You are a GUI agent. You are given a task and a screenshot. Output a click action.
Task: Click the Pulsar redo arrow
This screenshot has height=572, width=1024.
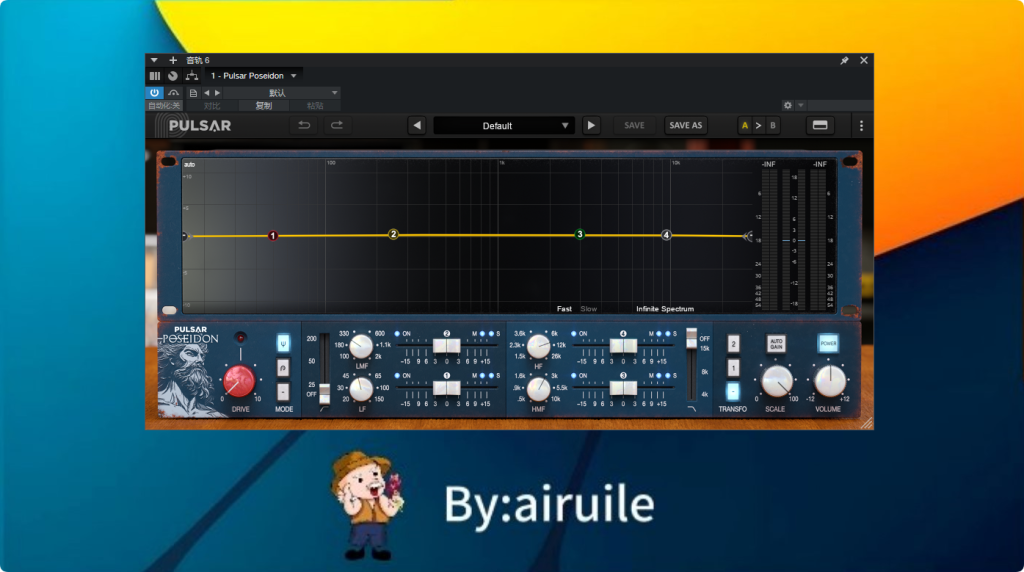(x=336, y=125)
